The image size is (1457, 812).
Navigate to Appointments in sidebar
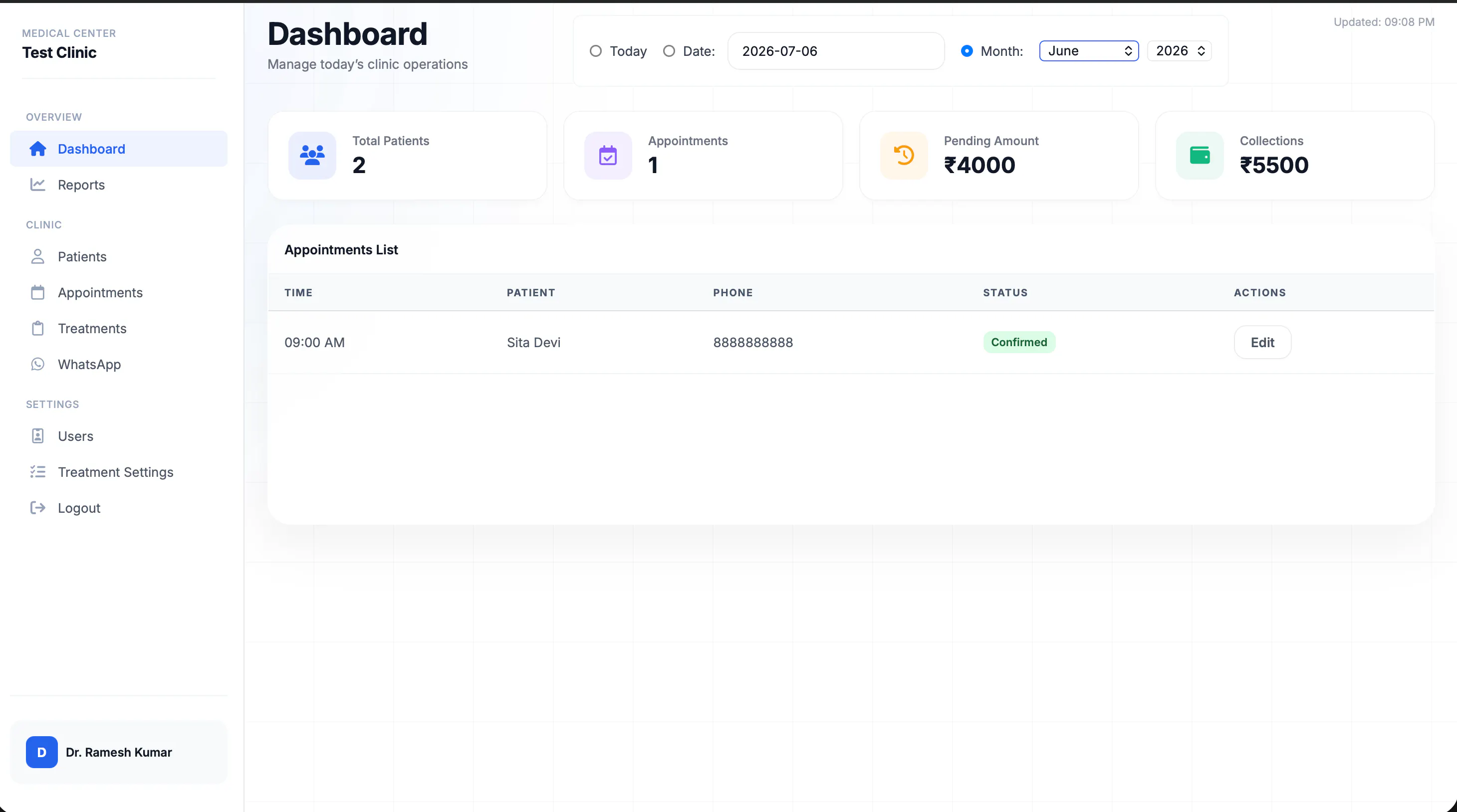pos(119,292)
